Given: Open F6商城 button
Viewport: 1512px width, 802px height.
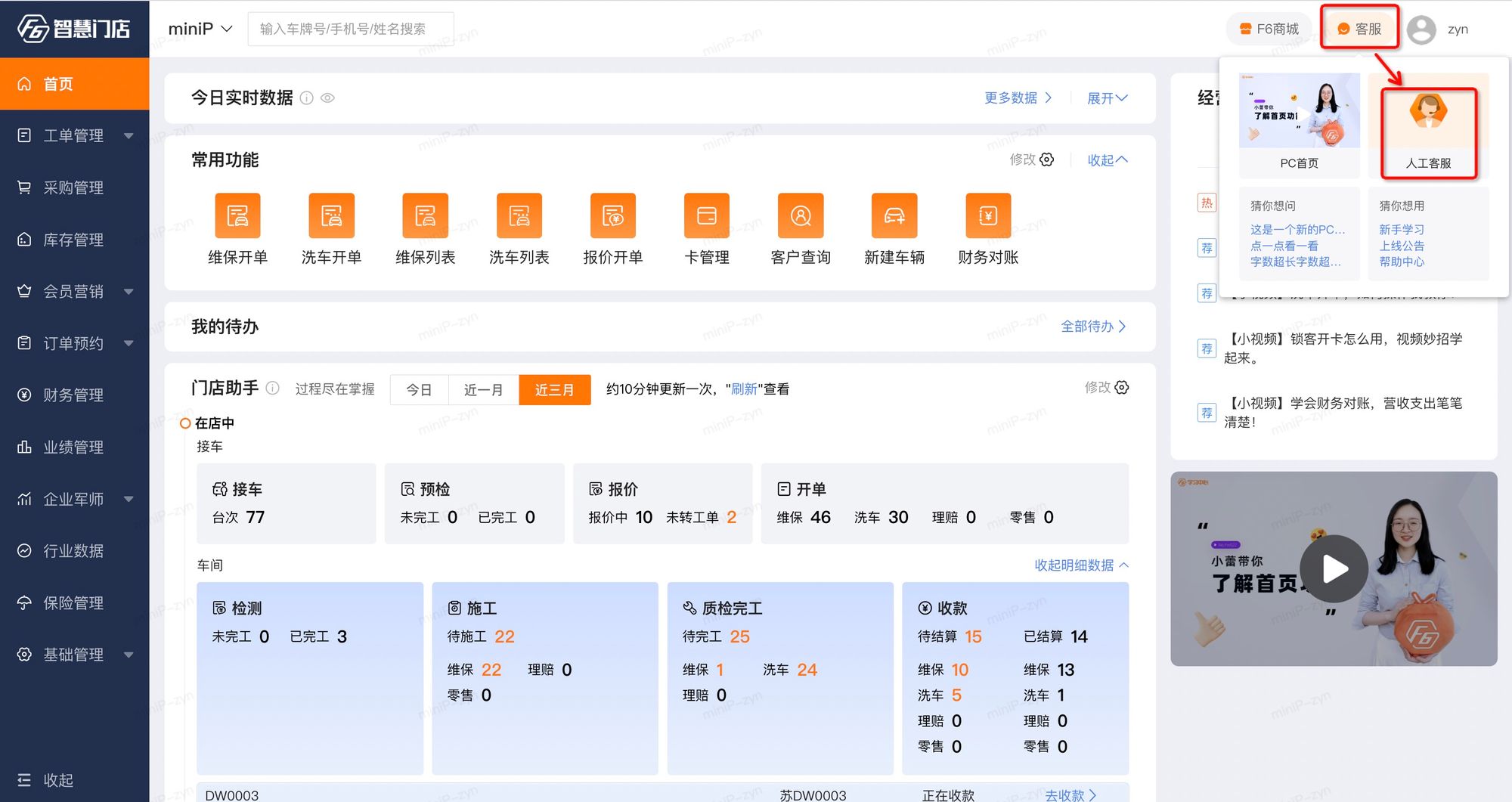Looking at the screenshot, I should [1269, 29].
